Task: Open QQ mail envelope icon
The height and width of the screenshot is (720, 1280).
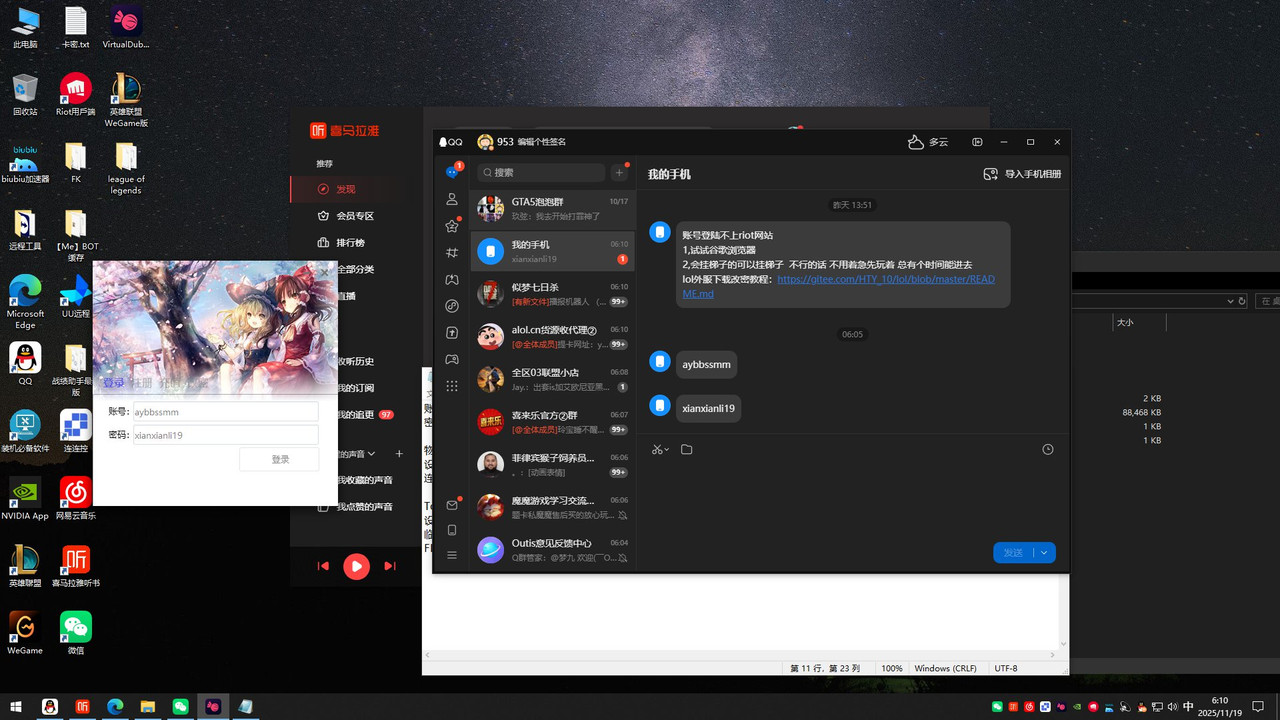Action: [x=452, y=505]
